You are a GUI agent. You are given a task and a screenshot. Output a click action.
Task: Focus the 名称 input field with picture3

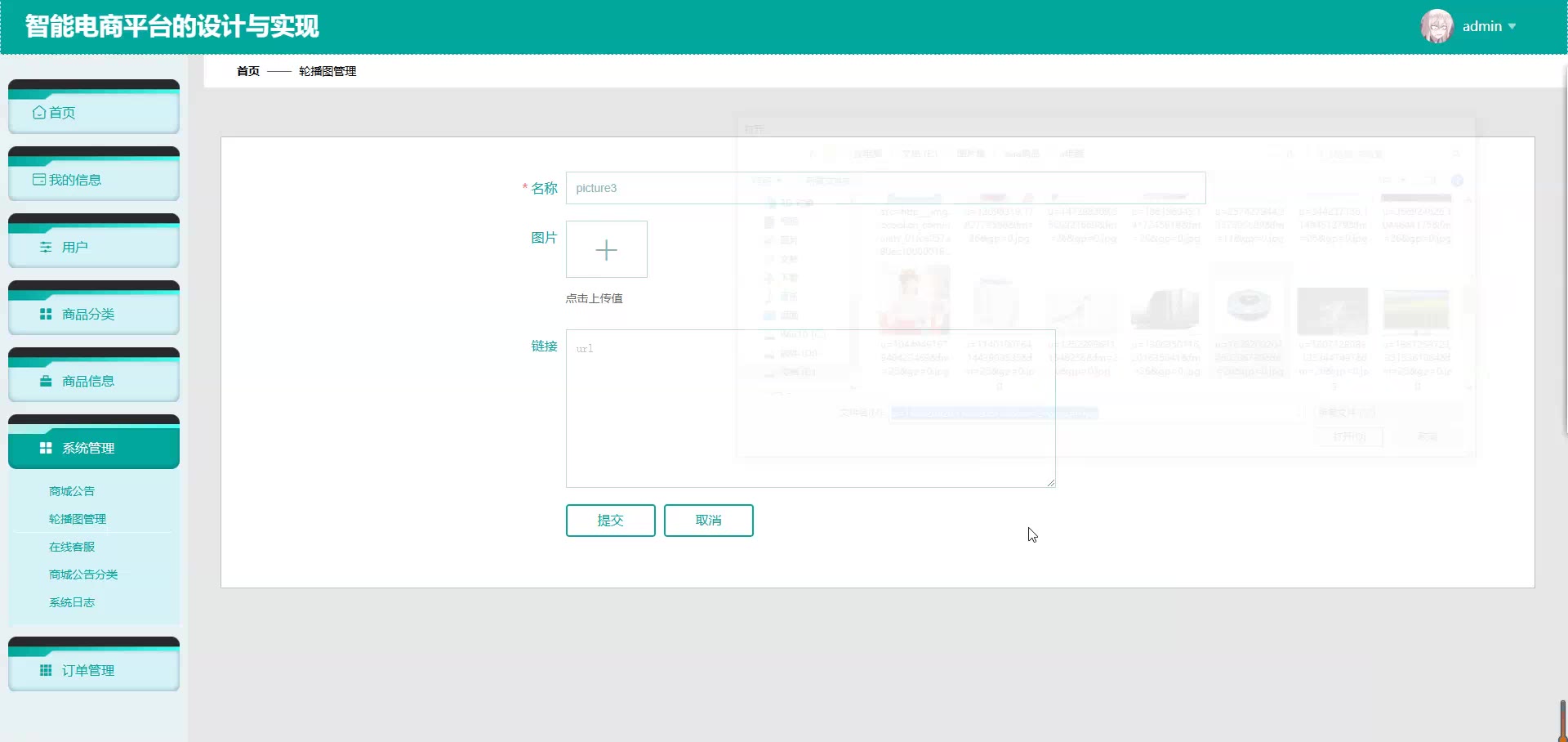point(886,188)
